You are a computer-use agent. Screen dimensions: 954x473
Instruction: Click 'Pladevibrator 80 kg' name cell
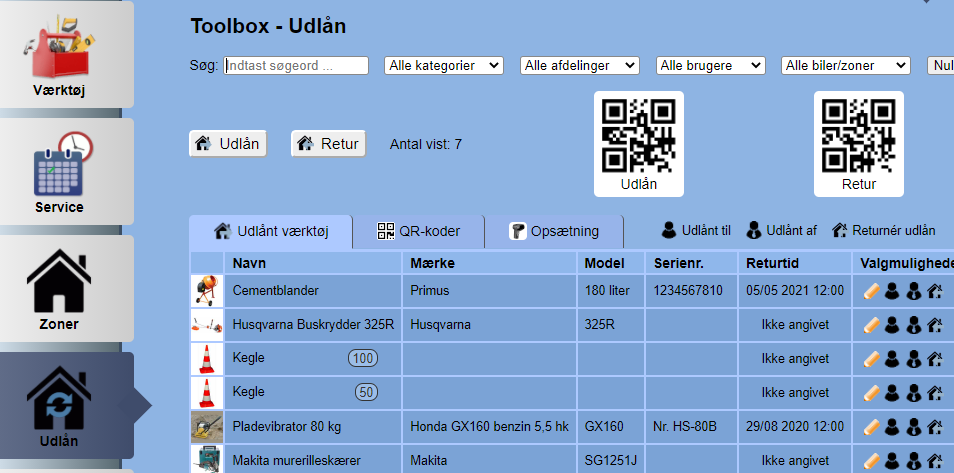coord(313,427)
